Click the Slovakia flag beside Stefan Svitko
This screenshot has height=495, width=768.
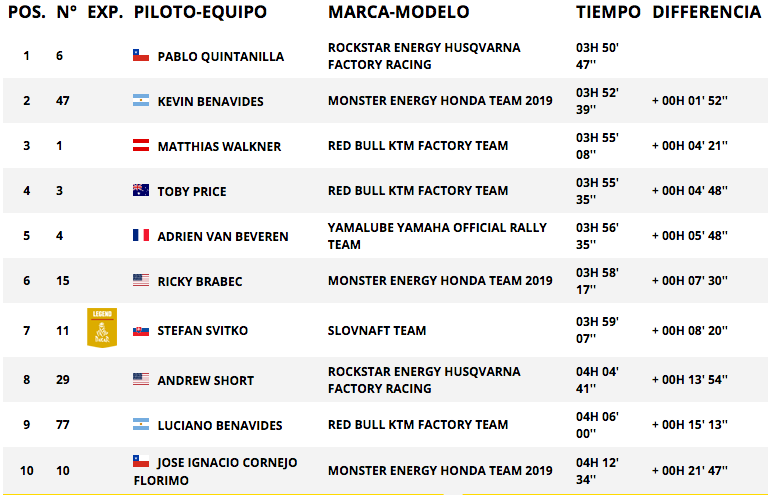[141, 331]
